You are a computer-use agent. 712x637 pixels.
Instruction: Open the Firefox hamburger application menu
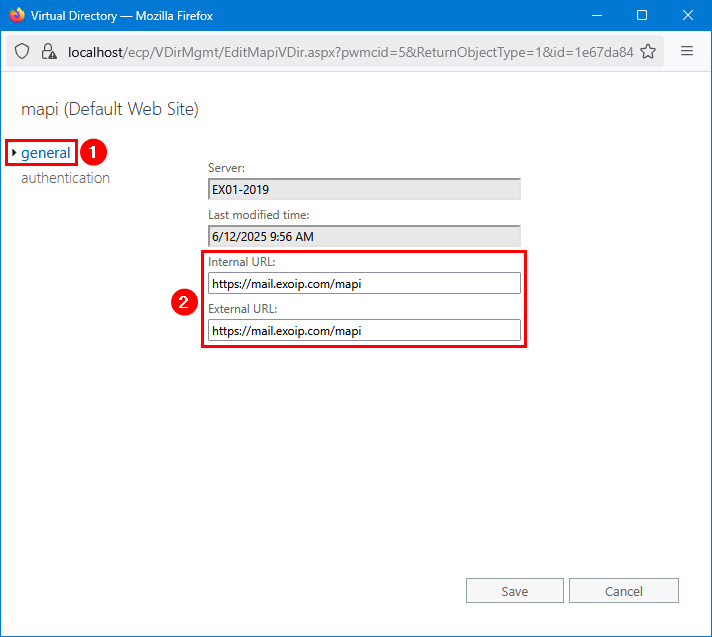687,52
